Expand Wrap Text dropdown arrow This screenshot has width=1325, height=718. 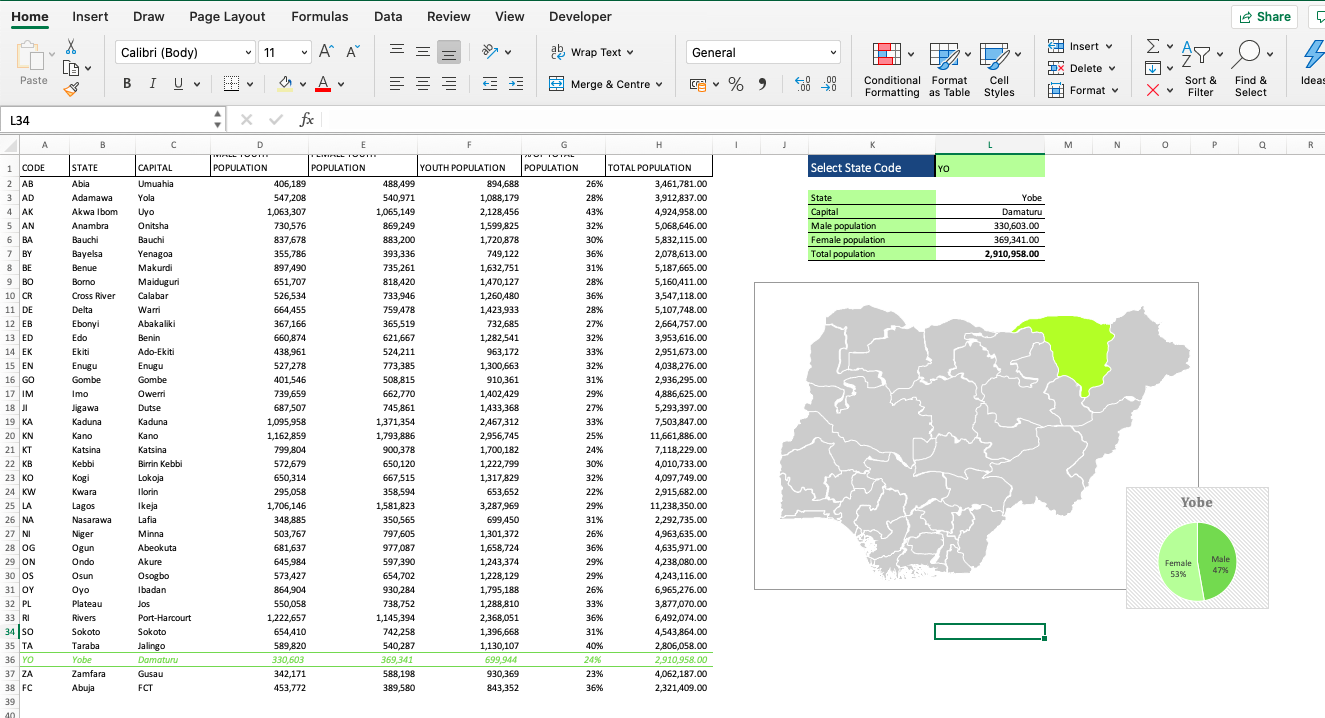point(630,52)
